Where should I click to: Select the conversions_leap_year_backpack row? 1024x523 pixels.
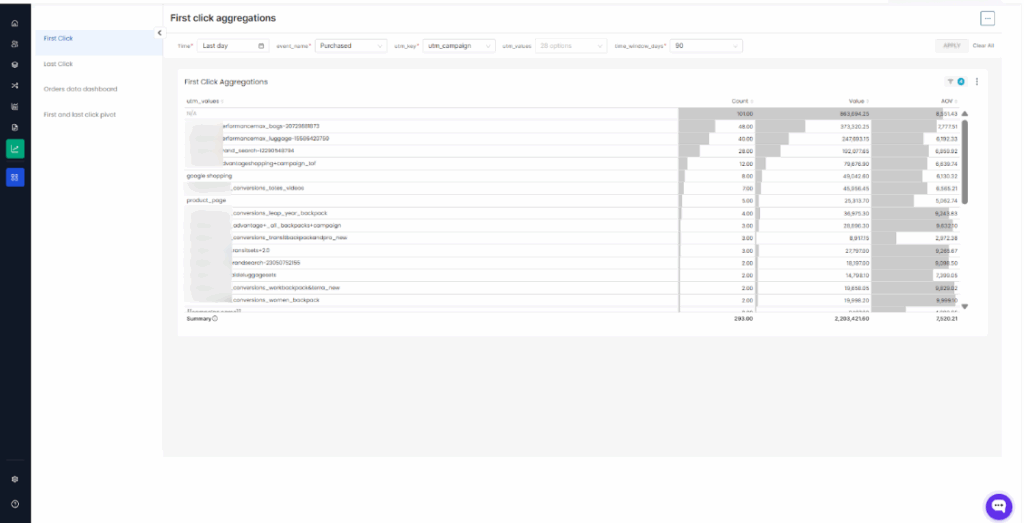pos(572,213)
